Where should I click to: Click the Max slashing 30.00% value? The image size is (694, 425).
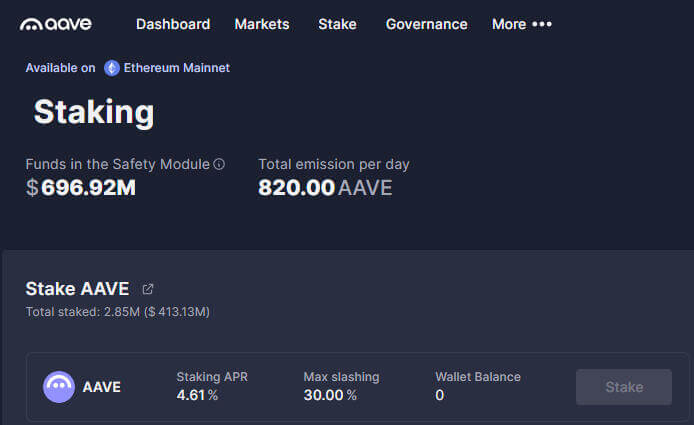(x=330, y=395)
